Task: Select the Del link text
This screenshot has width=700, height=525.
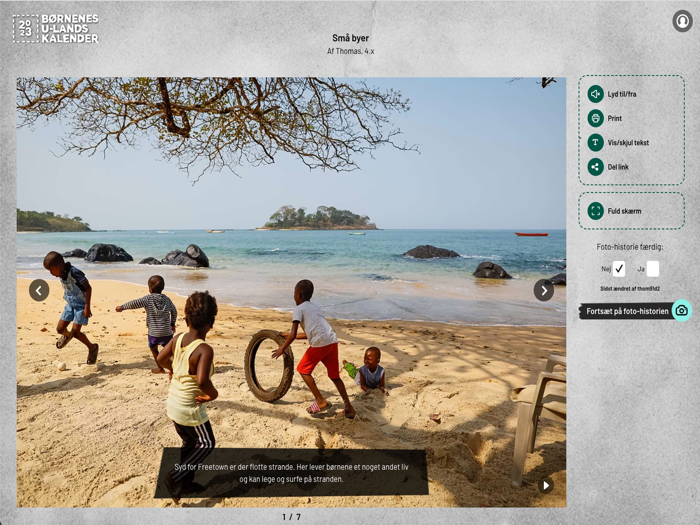Action: (618, 167)
